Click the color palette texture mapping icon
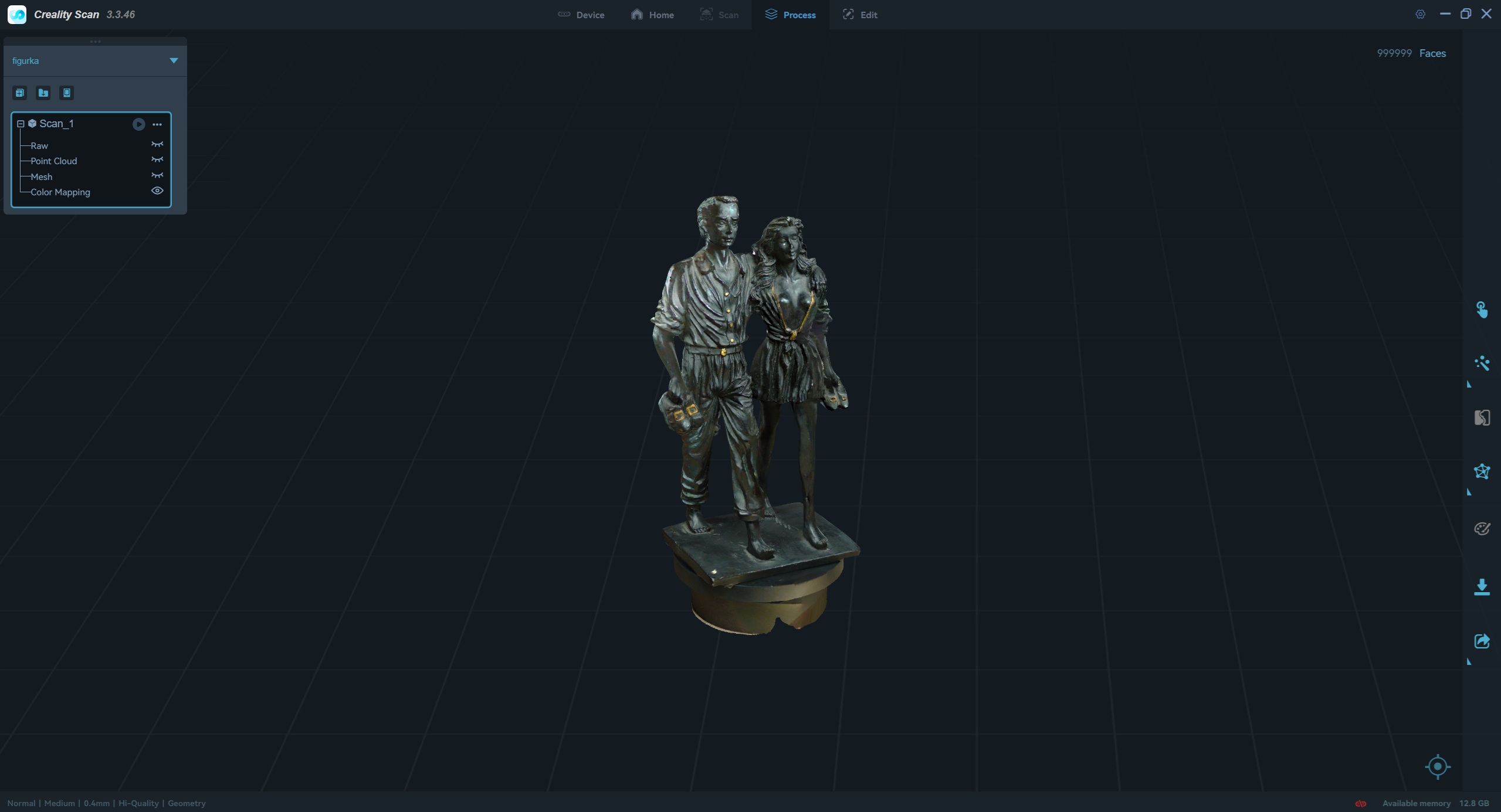This screenshot has height=812, width=1501. pyautogui.click(x=1482, y=529)
